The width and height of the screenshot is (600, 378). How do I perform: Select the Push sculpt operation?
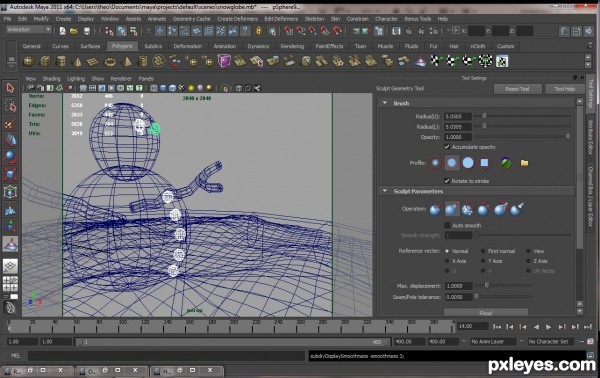[435, 210]
